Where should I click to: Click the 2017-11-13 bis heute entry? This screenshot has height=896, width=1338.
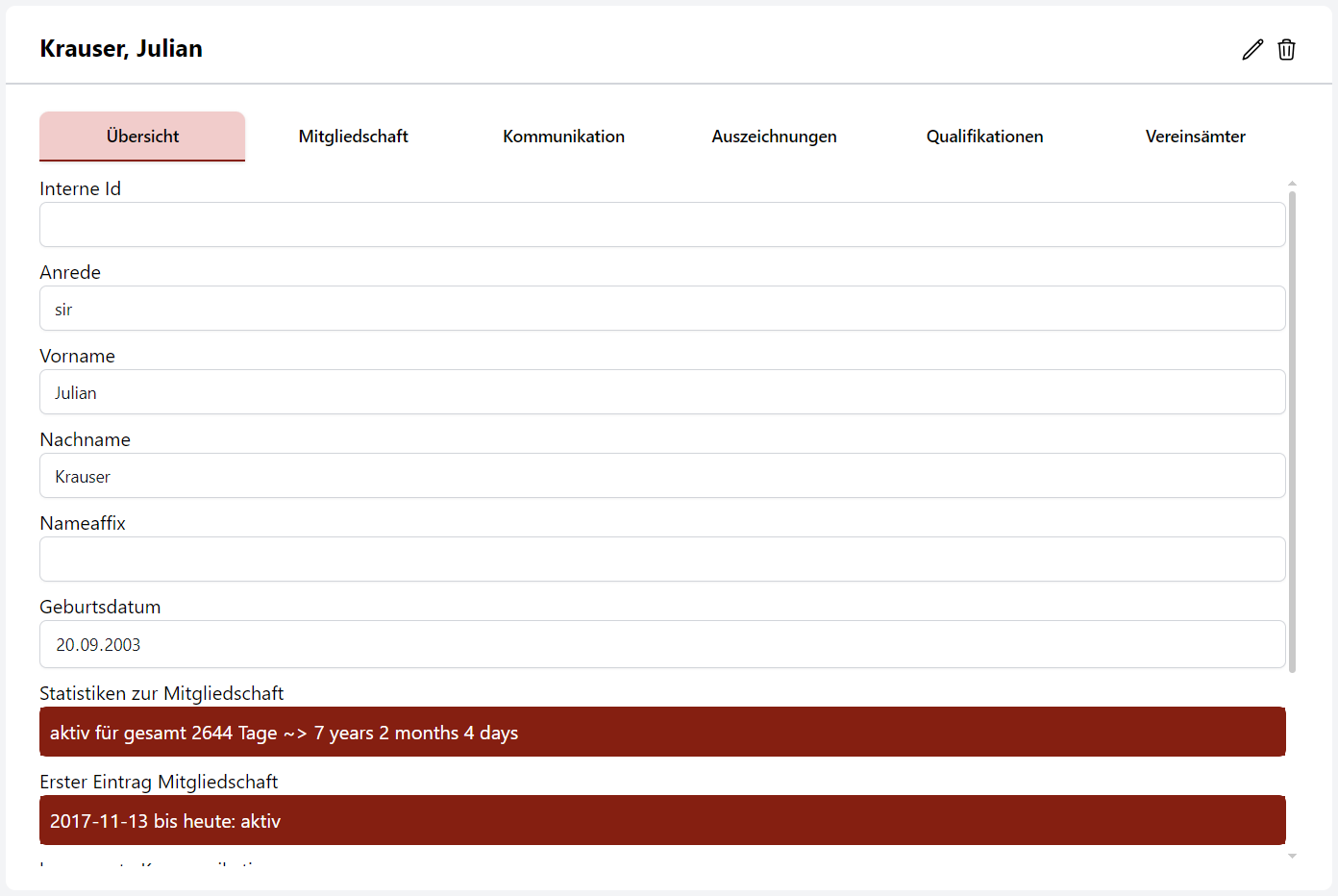pyautogui.click(x=662, y=820)
